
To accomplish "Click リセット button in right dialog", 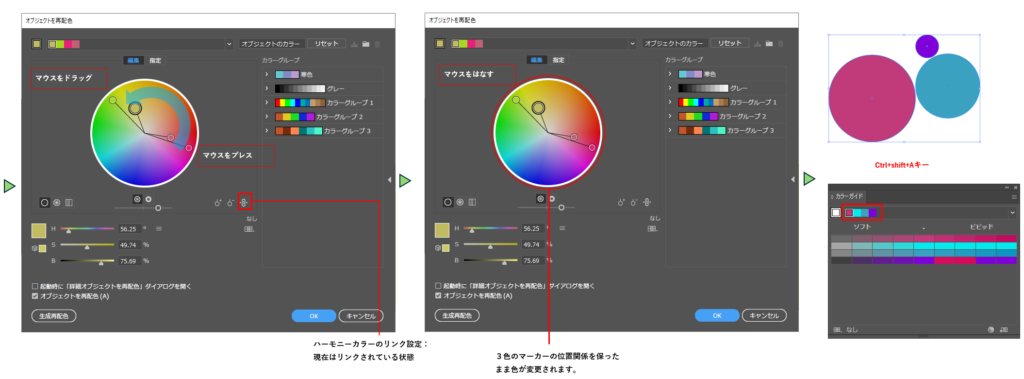I will coord(730,43).
